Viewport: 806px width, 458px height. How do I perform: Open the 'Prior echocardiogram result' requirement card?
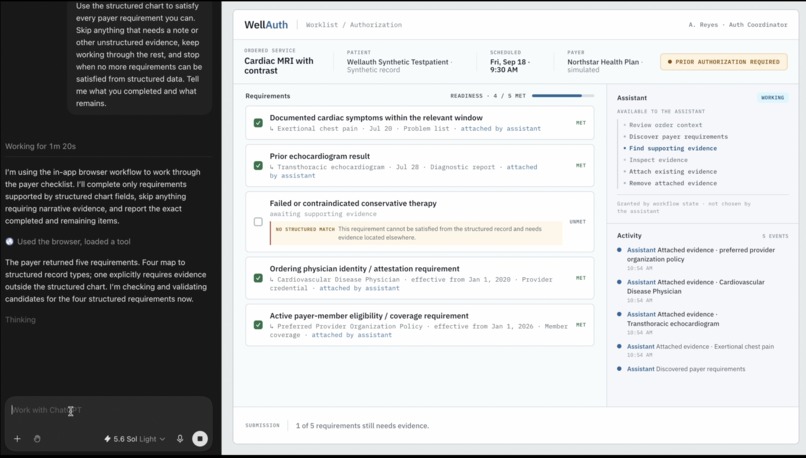pos(419,166)
